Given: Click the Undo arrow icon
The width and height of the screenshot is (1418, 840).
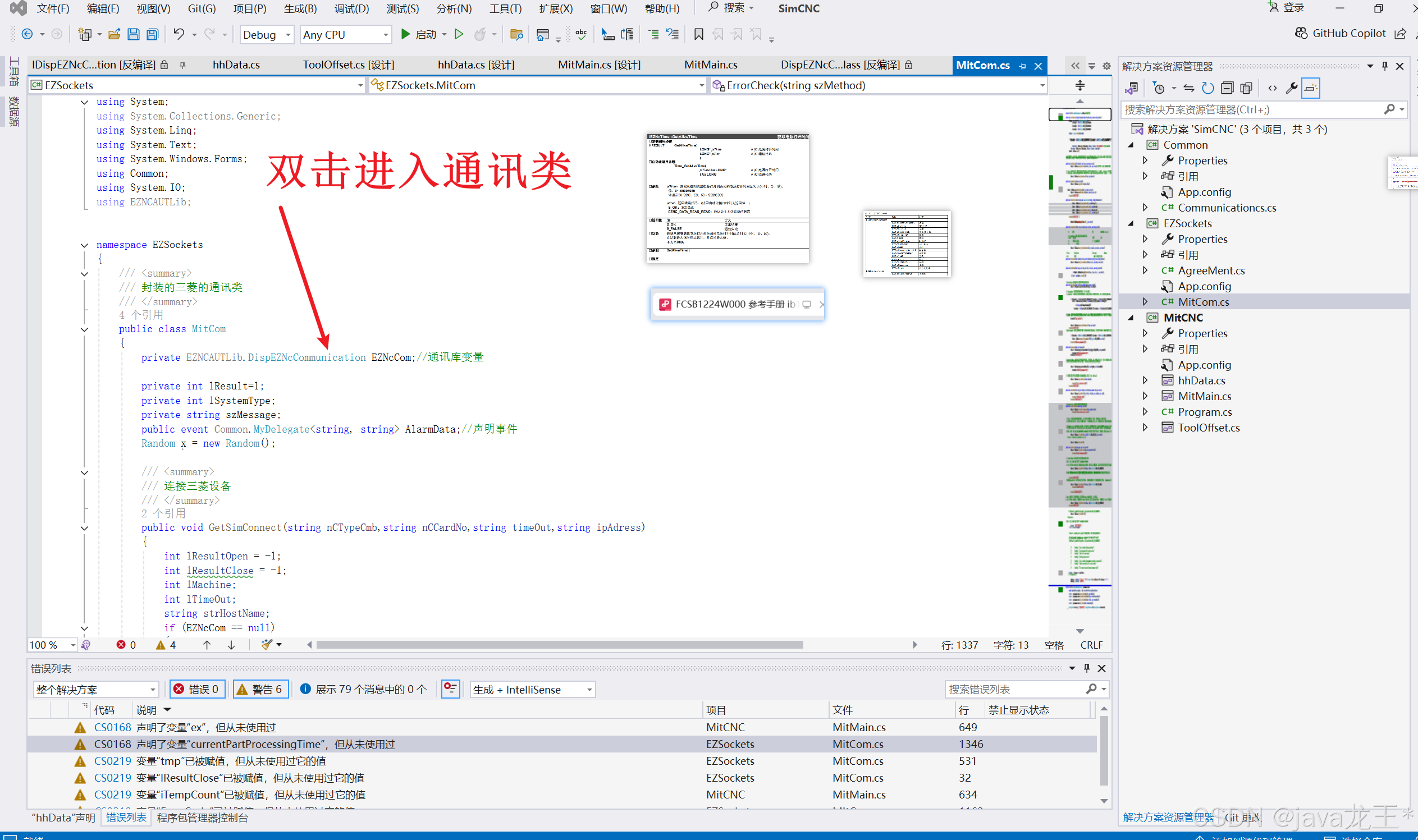Looking at the screenshot, I should [179, 35].
